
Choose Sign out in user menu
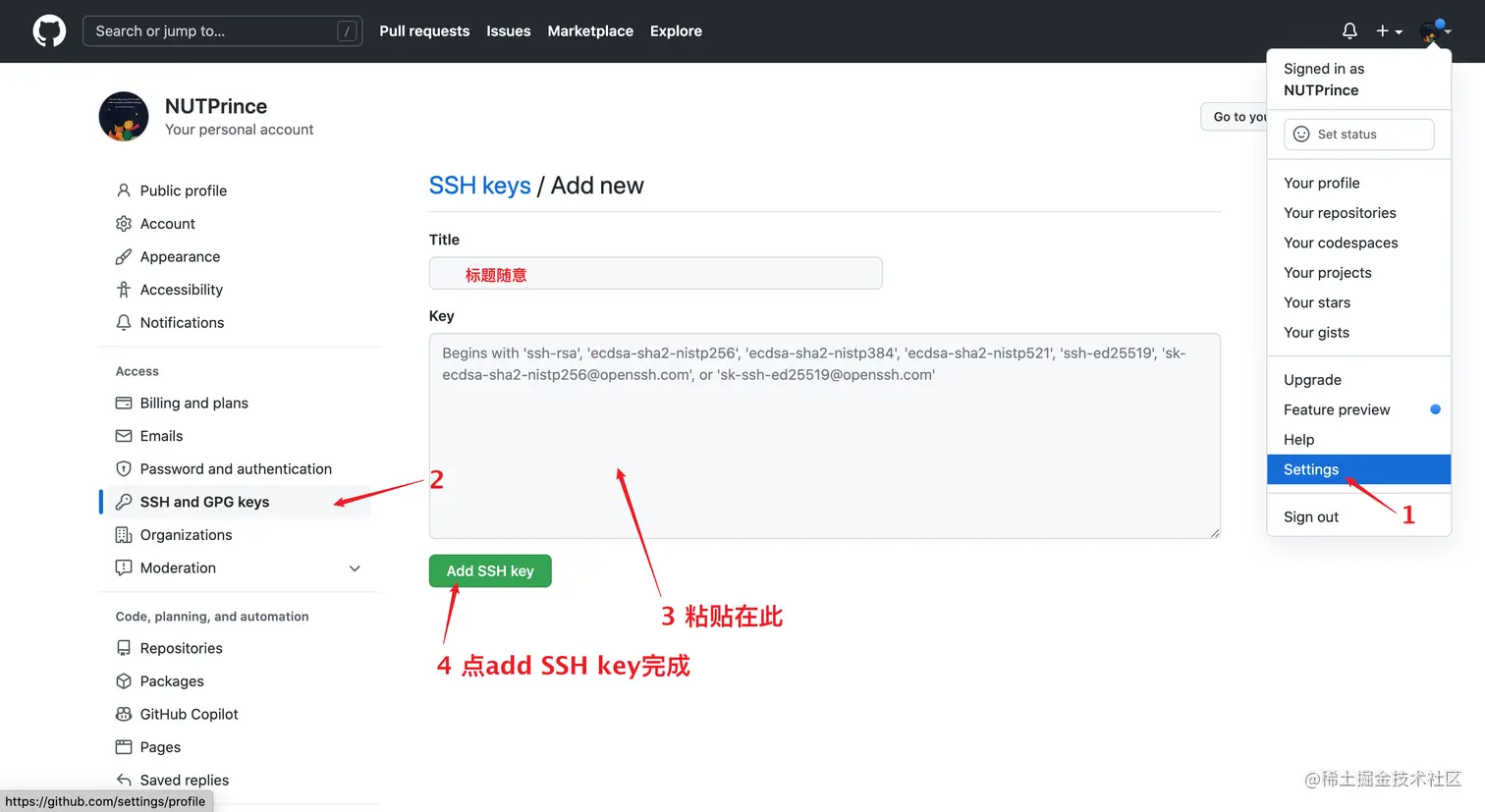coord(1359,516)
